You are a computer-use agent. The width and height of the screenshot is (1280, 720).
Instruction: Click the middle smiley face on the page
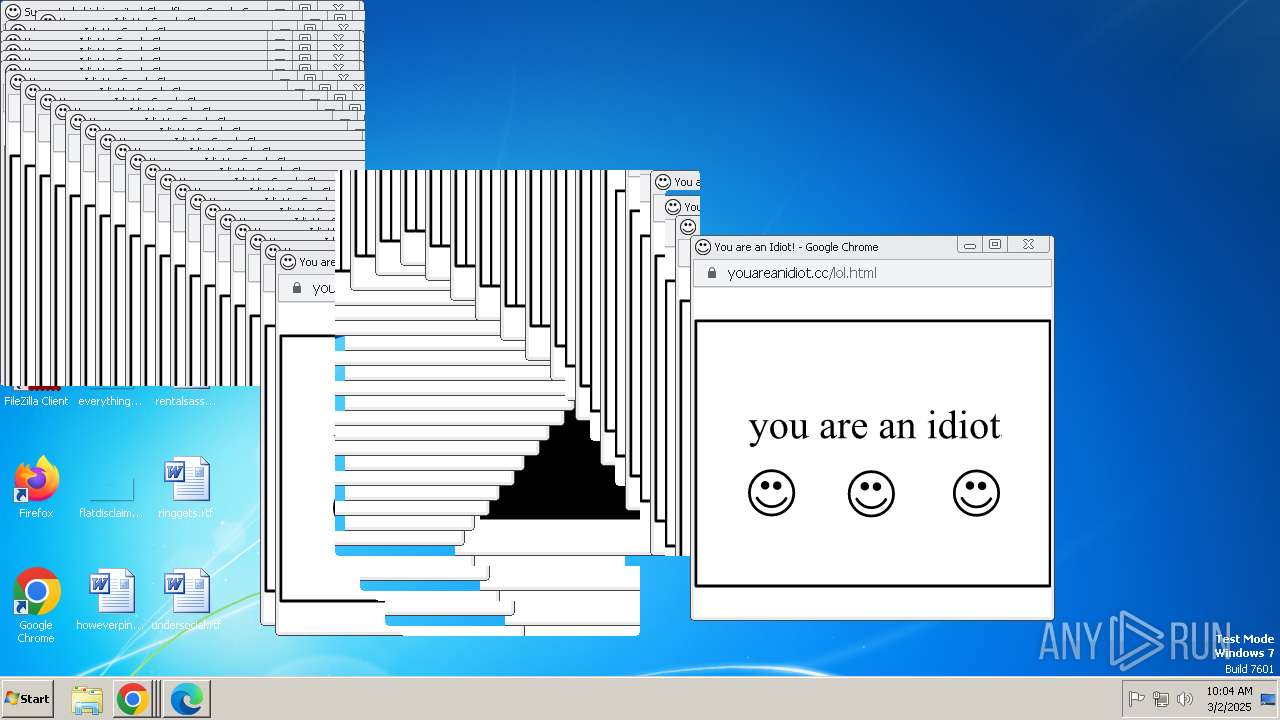click(x=871, y=493)
